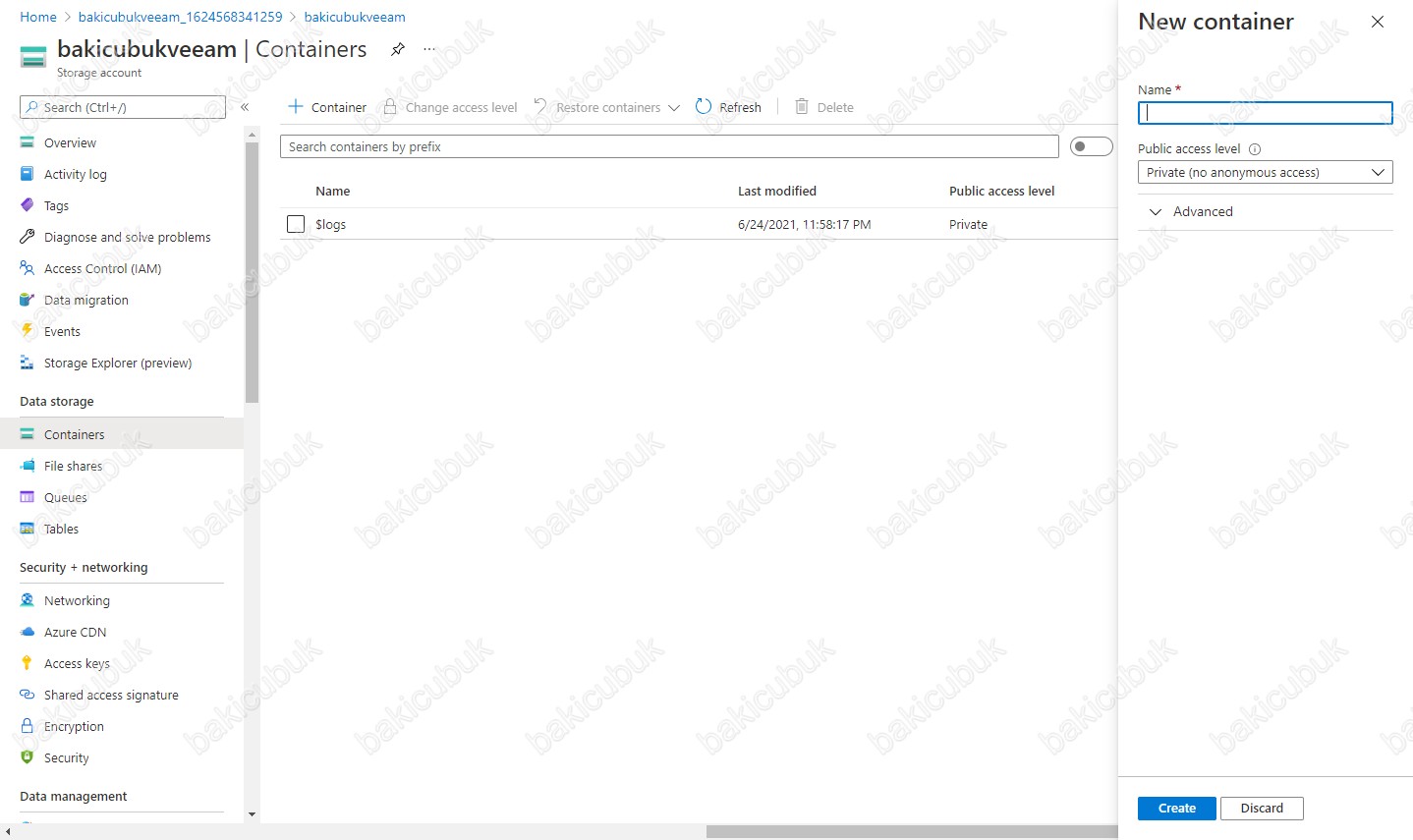Tick the $logs container checkbox
This screenshot has width=1413, height=840.
click(x=296, y=224)
